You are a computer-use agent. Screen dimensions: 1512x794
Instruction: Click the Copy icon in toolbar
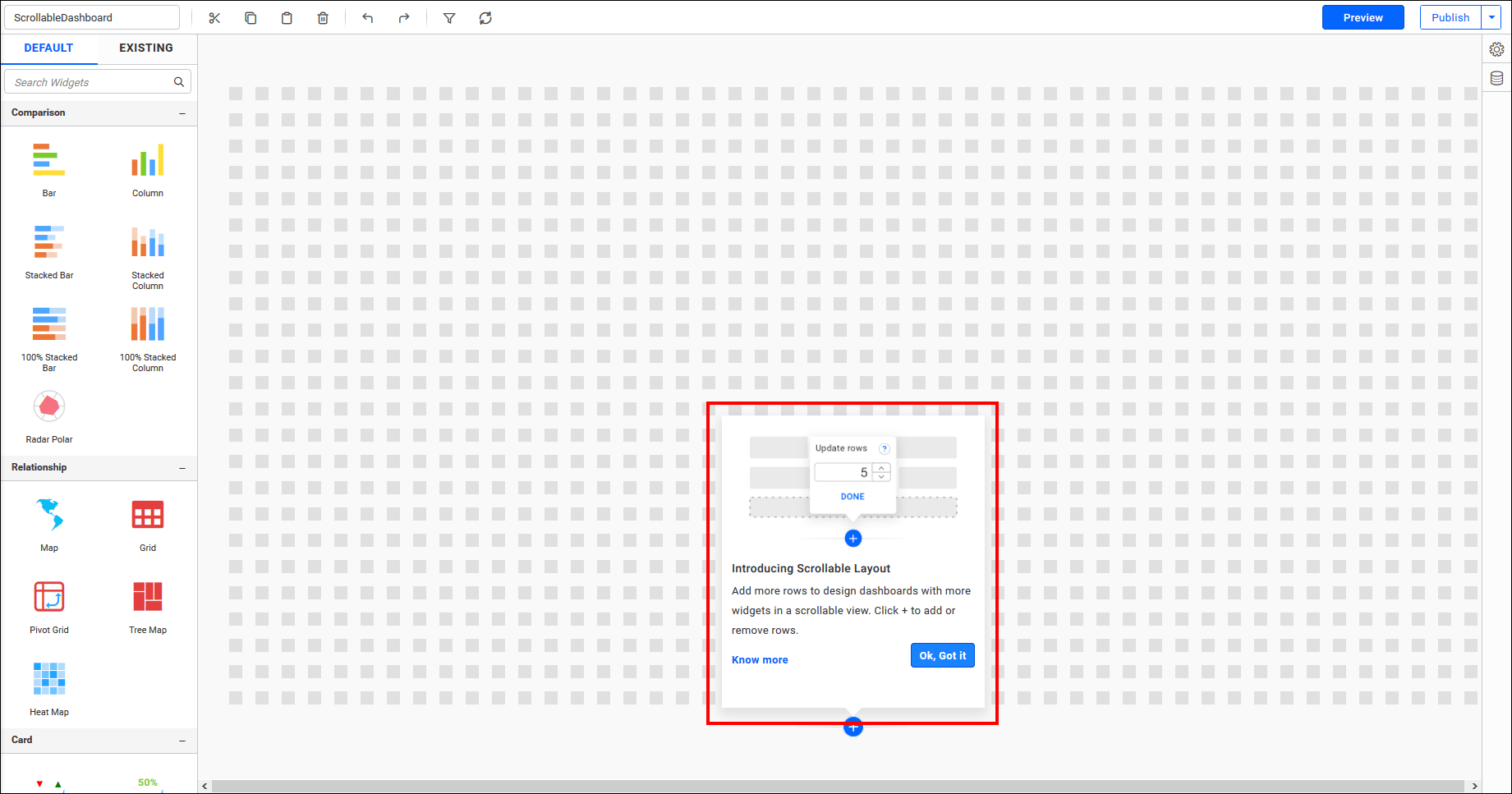point(250,18)
